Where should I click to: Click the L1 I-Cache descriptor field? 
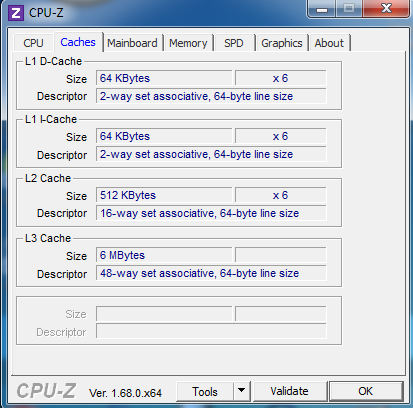211,154
